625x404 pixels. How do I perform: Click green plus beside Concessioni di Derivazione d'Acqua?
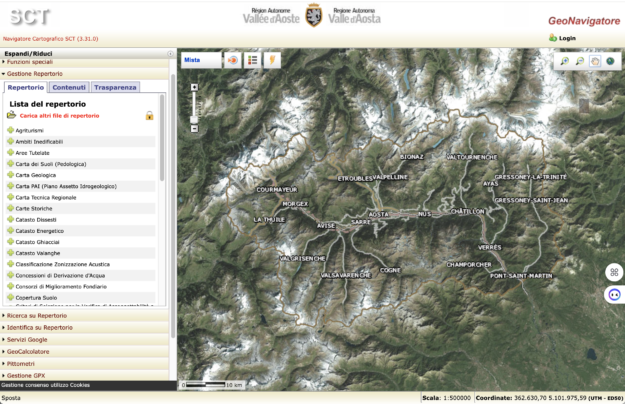(x=11, y=275)
